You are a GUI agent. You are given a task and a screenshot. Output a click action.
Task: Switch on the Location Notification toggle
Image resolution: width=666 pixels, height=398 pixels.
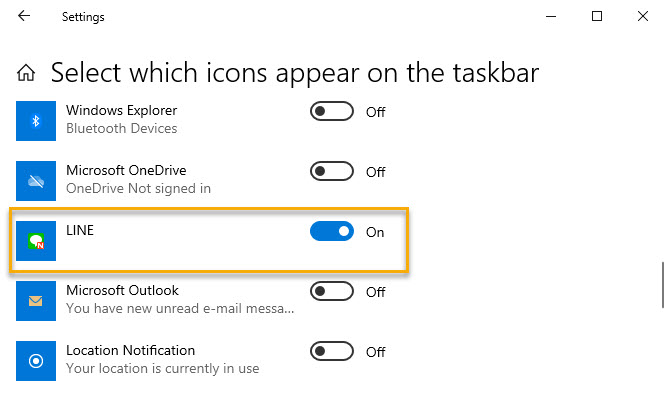[x=332, y=351]
